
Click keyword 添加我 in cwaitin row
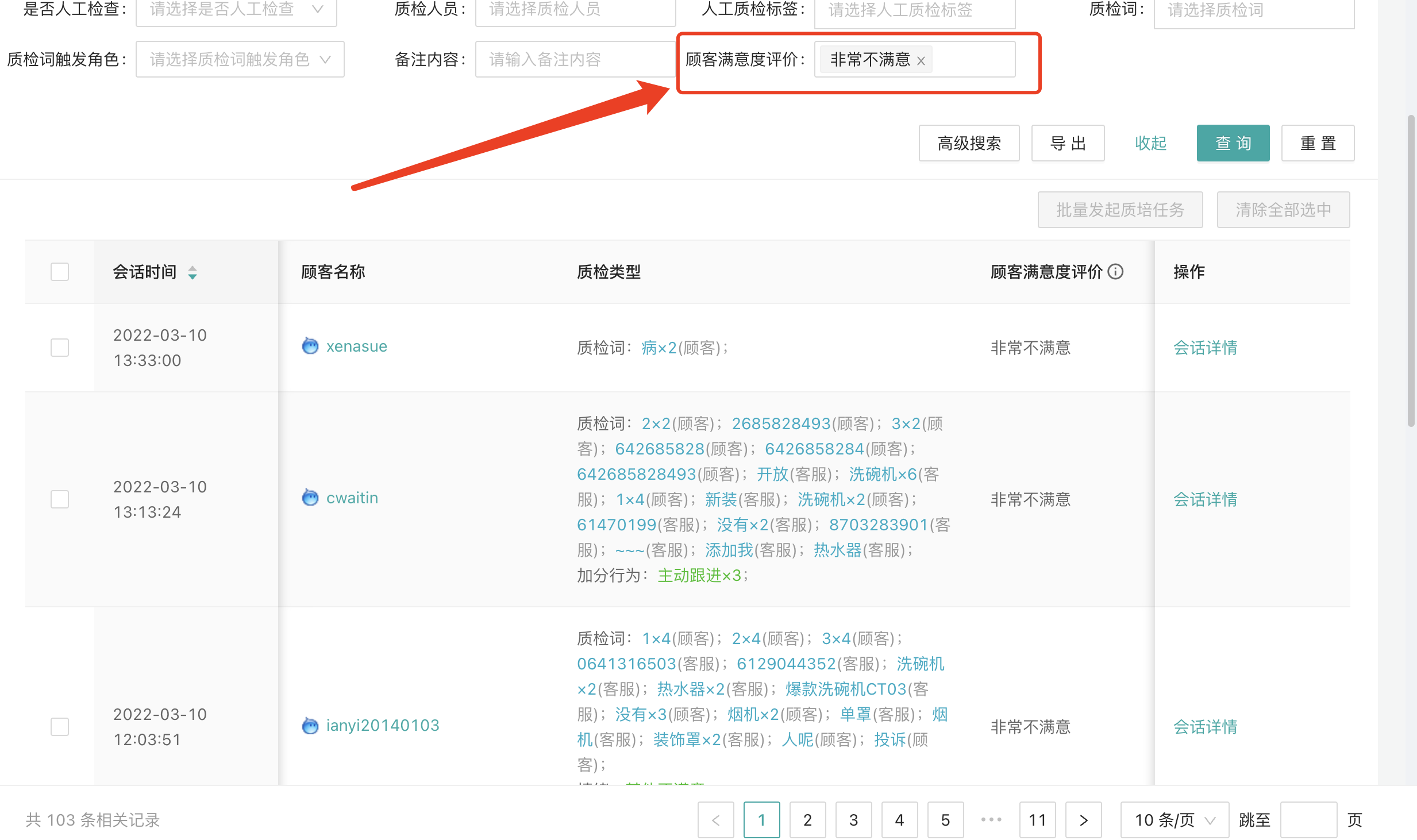[x=729, y=550]
